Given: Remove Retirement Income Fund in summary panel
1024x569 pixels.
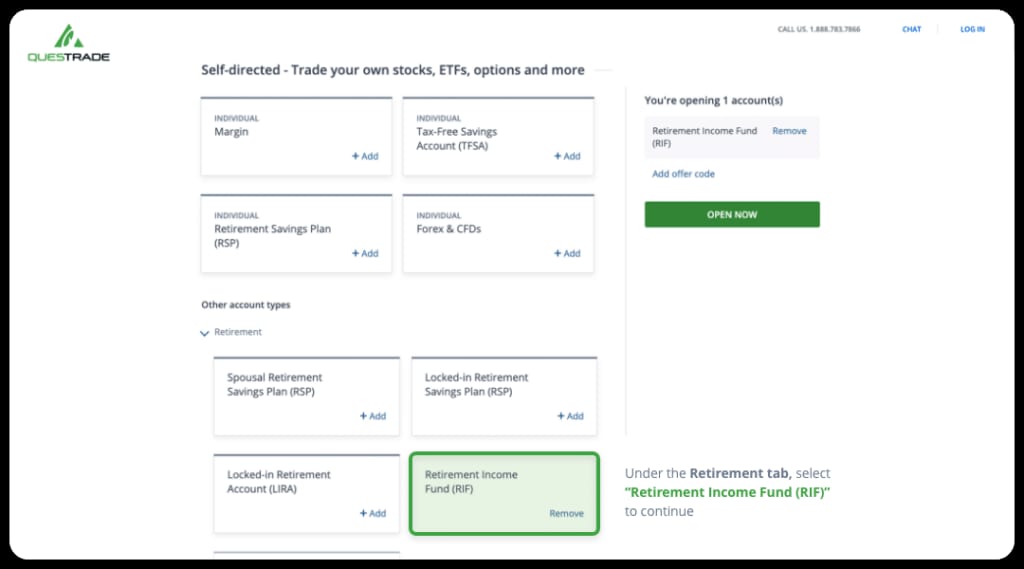Looking at the screenshot, I should (789, 131).
